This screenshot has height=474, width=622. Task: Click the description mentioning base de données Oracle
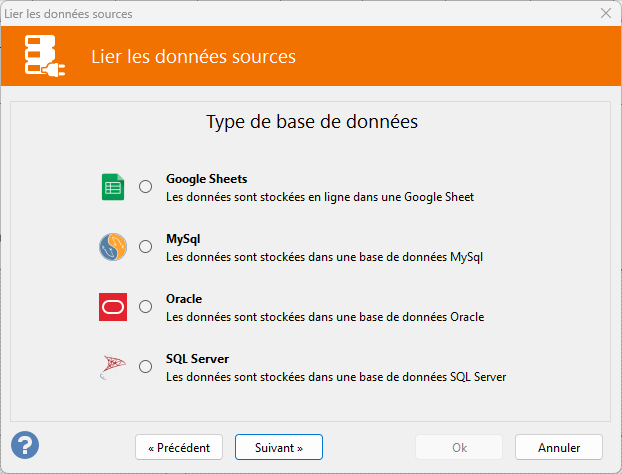(x=325, y=317)
